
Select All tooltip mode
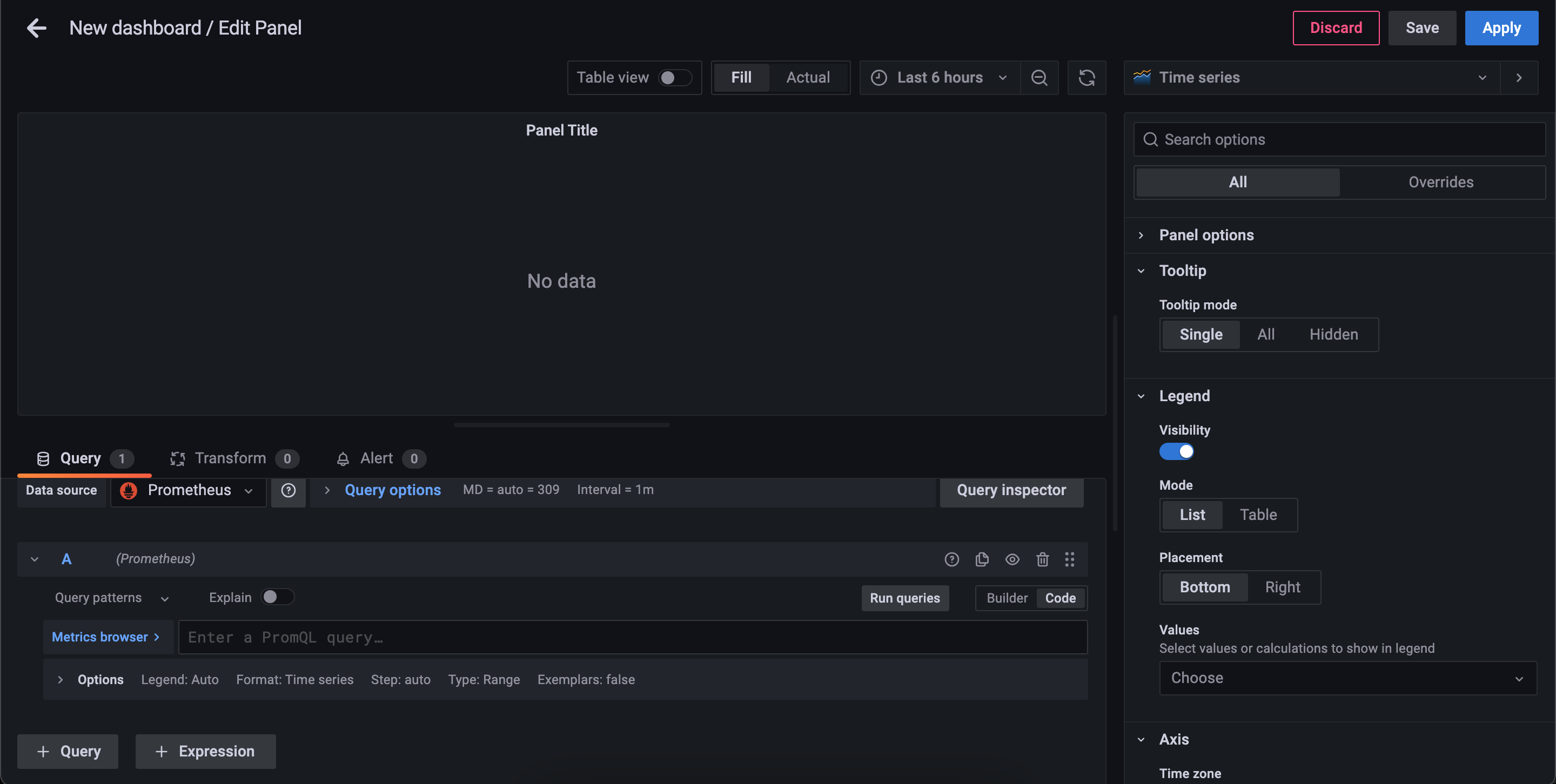pos(1265,334)
